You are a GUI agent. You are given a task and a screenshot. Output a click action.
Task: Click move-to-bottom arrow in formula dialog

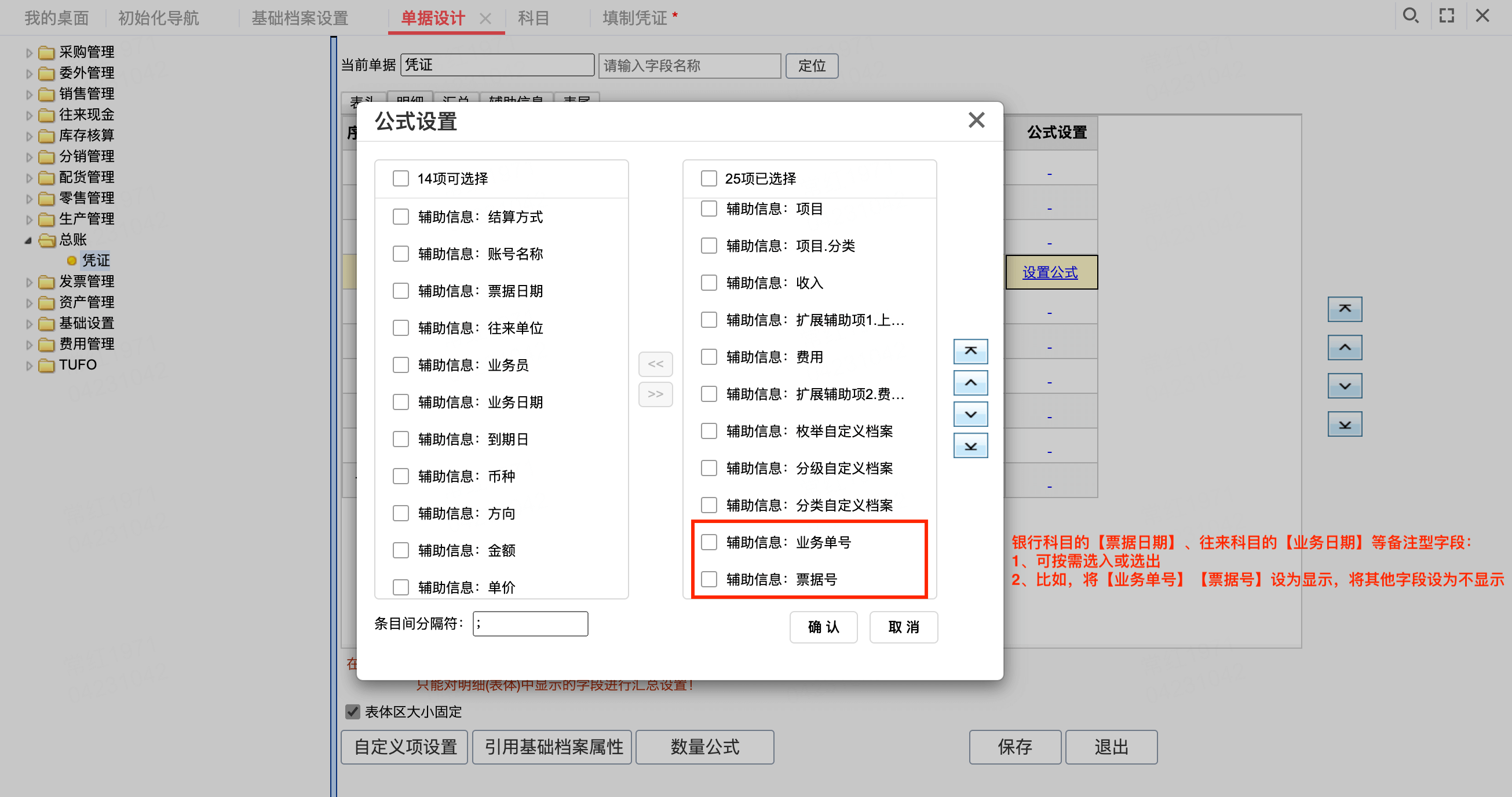coord(970,446)
